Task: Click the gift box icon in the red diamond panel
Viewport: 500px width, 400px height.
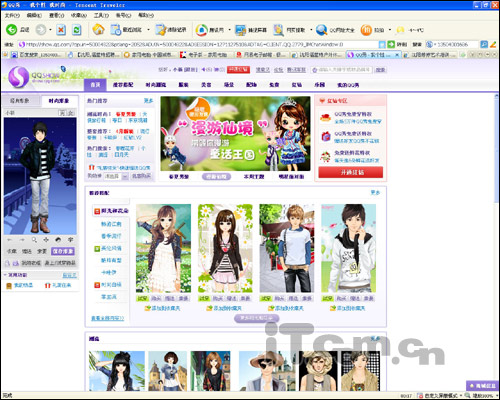Action: pos(325,136)
